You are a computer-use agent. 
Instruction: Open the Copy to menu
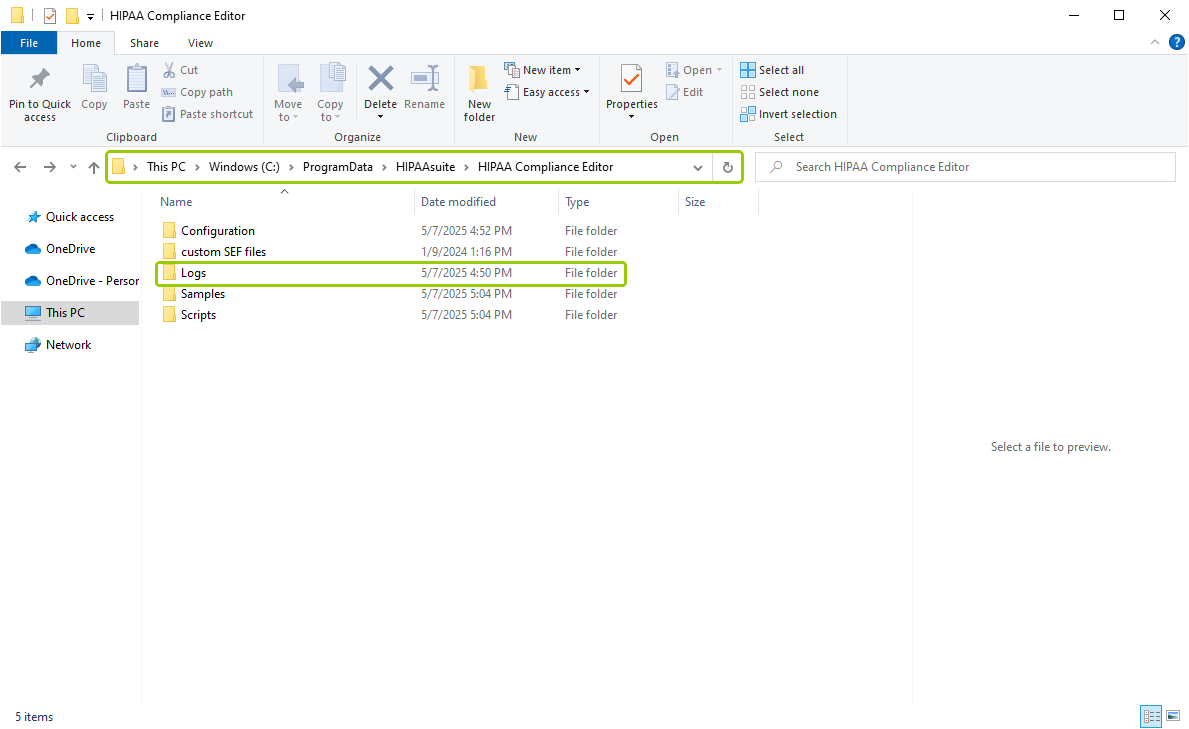click(x=330, y=93)
